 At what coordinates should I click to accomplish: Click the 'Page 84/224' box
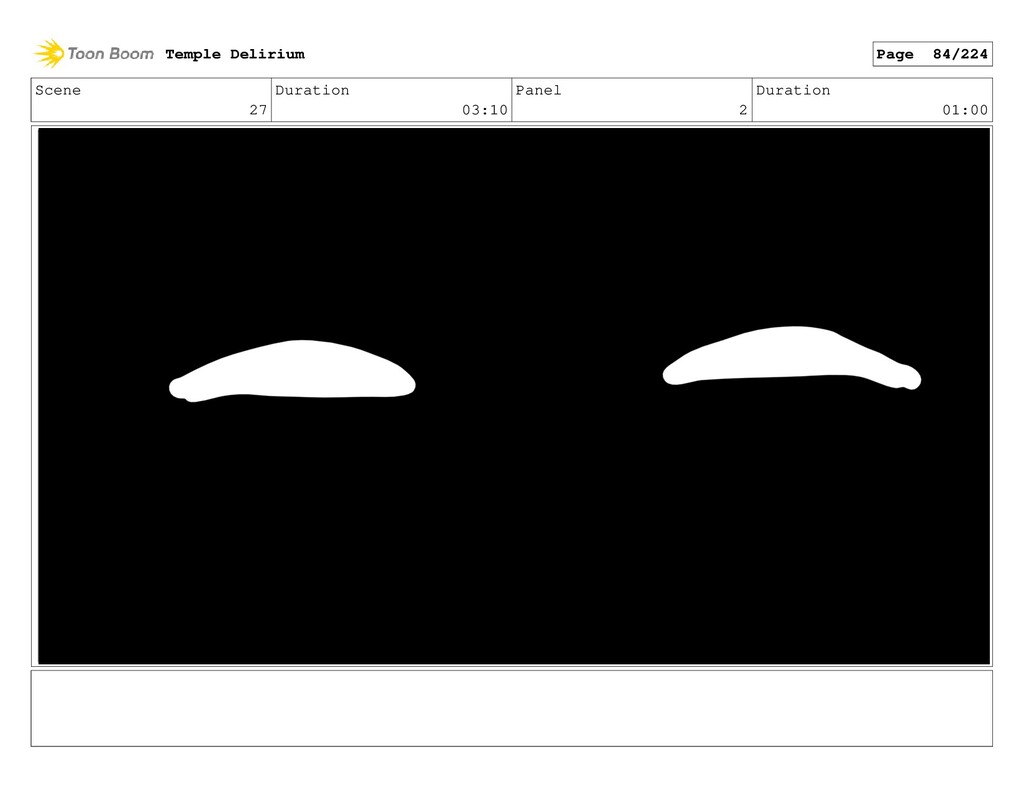[932, 54]
